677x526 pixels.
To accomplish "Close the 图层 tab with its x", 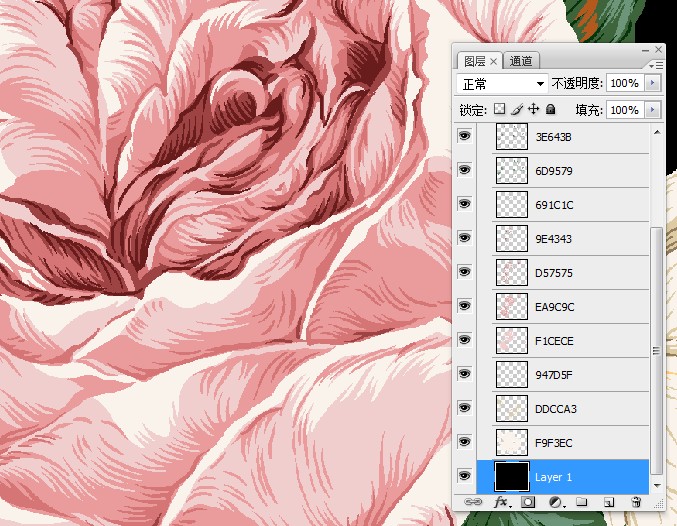I will coord(494,62).
